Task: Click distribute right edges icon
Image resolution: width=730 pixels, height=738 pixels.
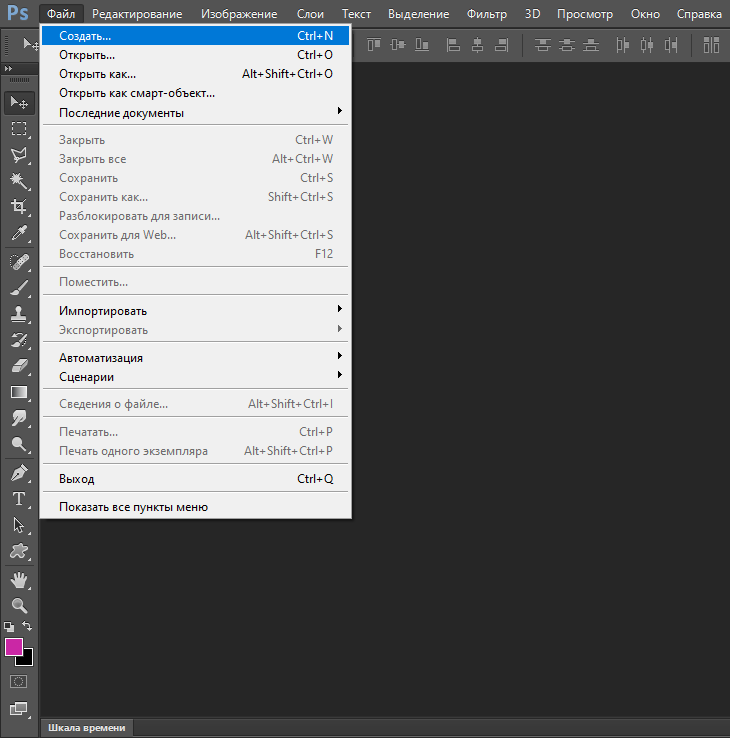Action: 671,45
